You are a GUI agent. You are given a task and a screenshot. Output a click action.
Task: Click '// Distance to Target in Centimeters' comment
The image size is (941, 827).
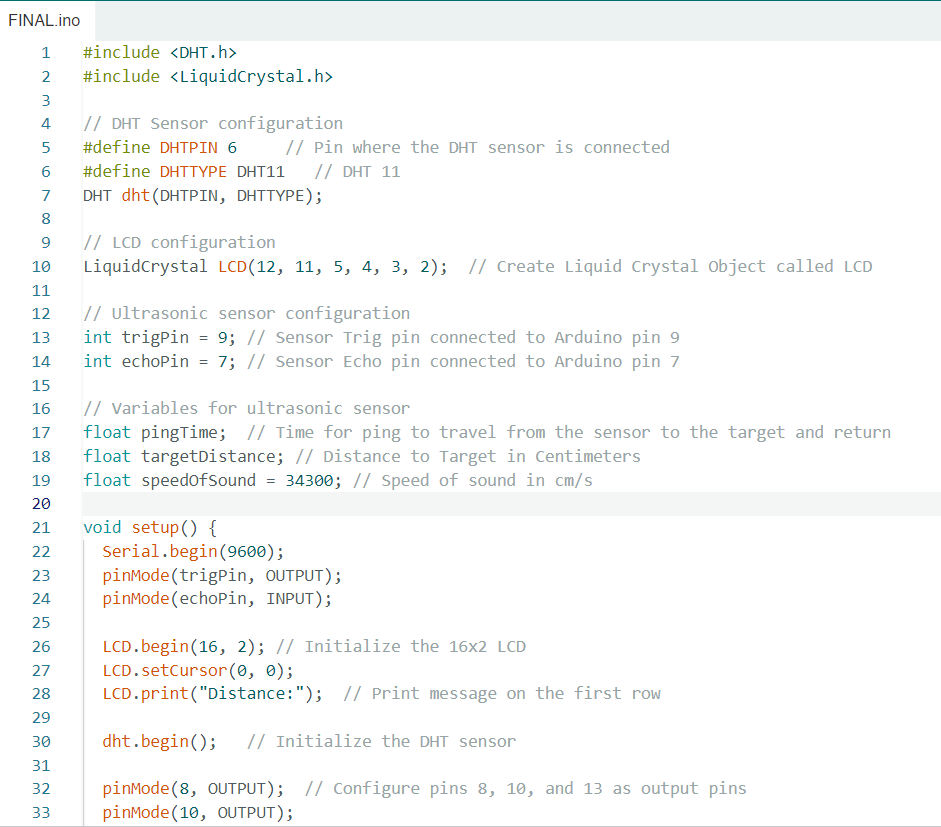pyautogui.click(x=468, y=456)
